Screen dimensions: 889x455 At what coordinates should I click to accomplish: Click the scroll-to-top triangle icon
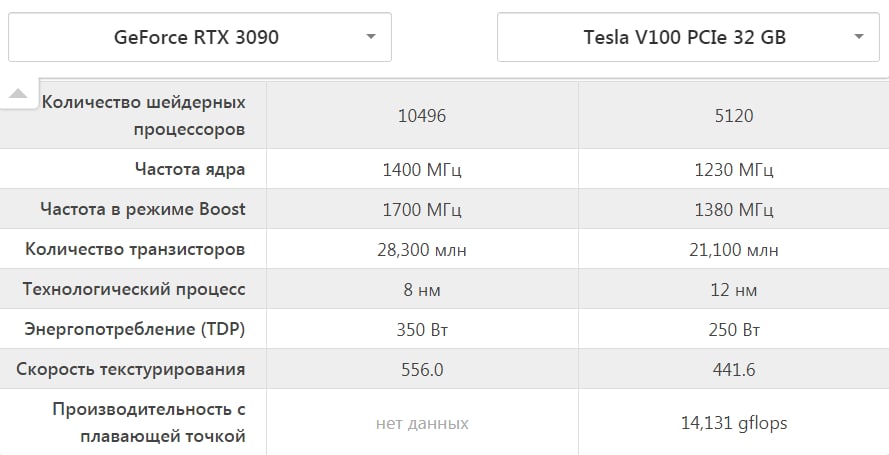click(x=18, y=93)
